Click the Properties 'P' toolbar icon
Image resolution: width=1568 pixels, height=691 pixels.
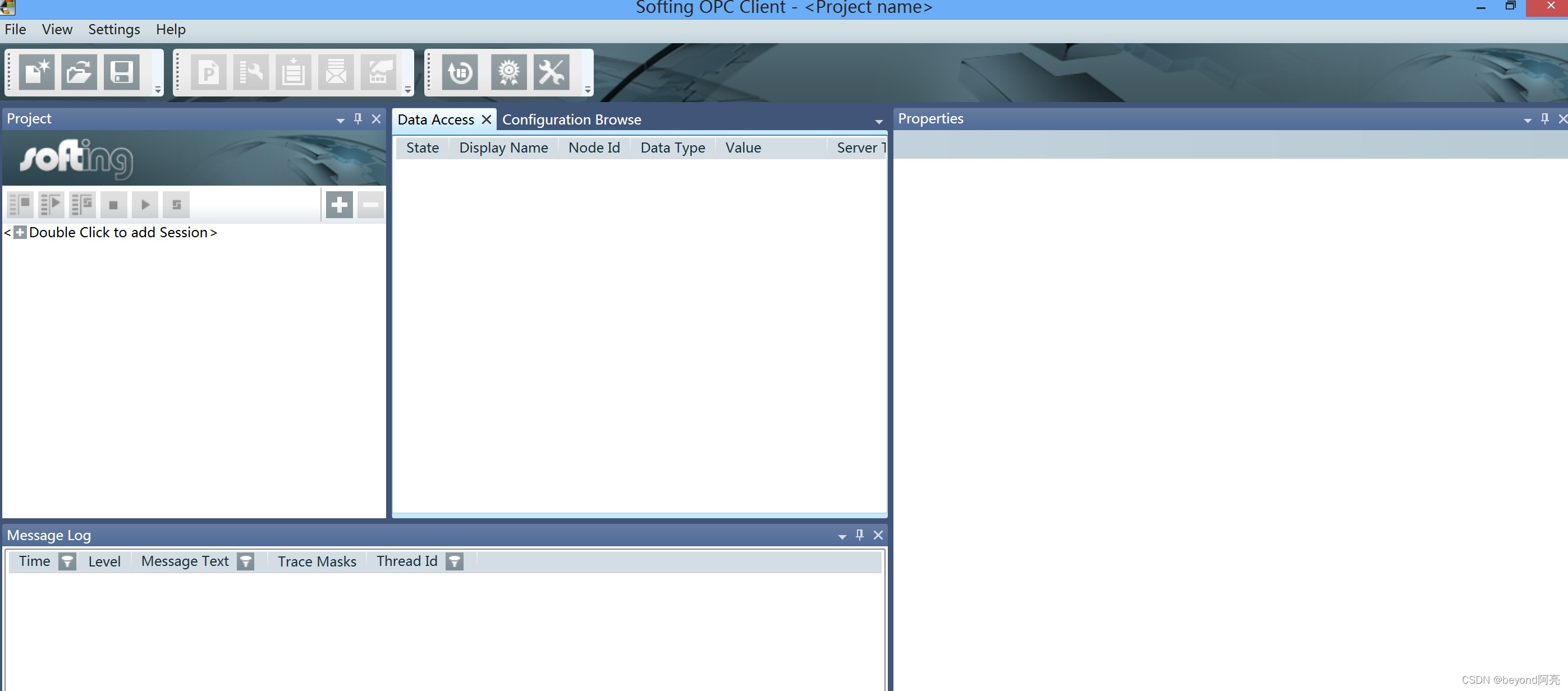click(208, 72)
